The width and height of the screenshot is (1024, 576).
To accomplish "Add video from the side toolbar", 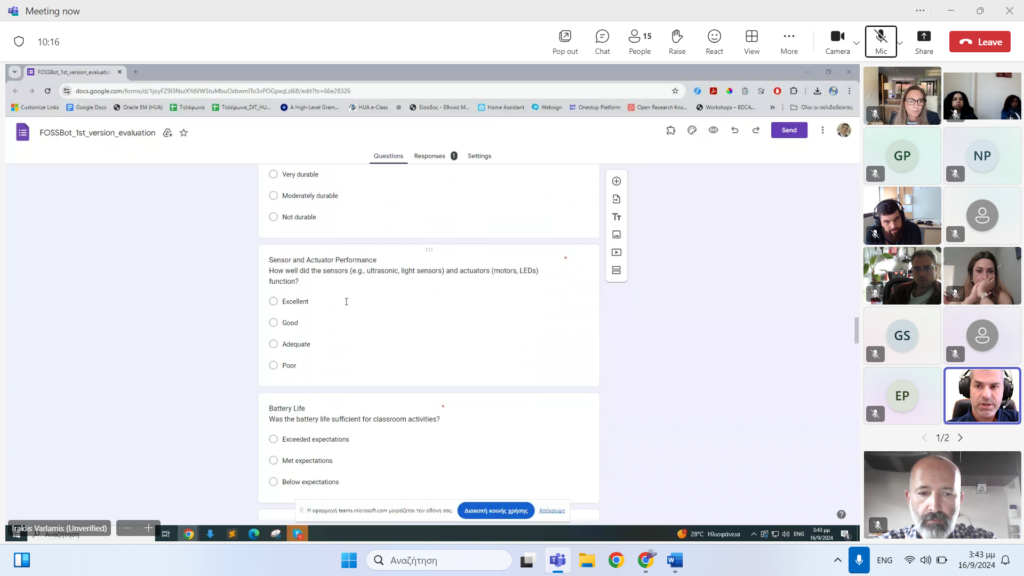I will (x=616, y=252).
